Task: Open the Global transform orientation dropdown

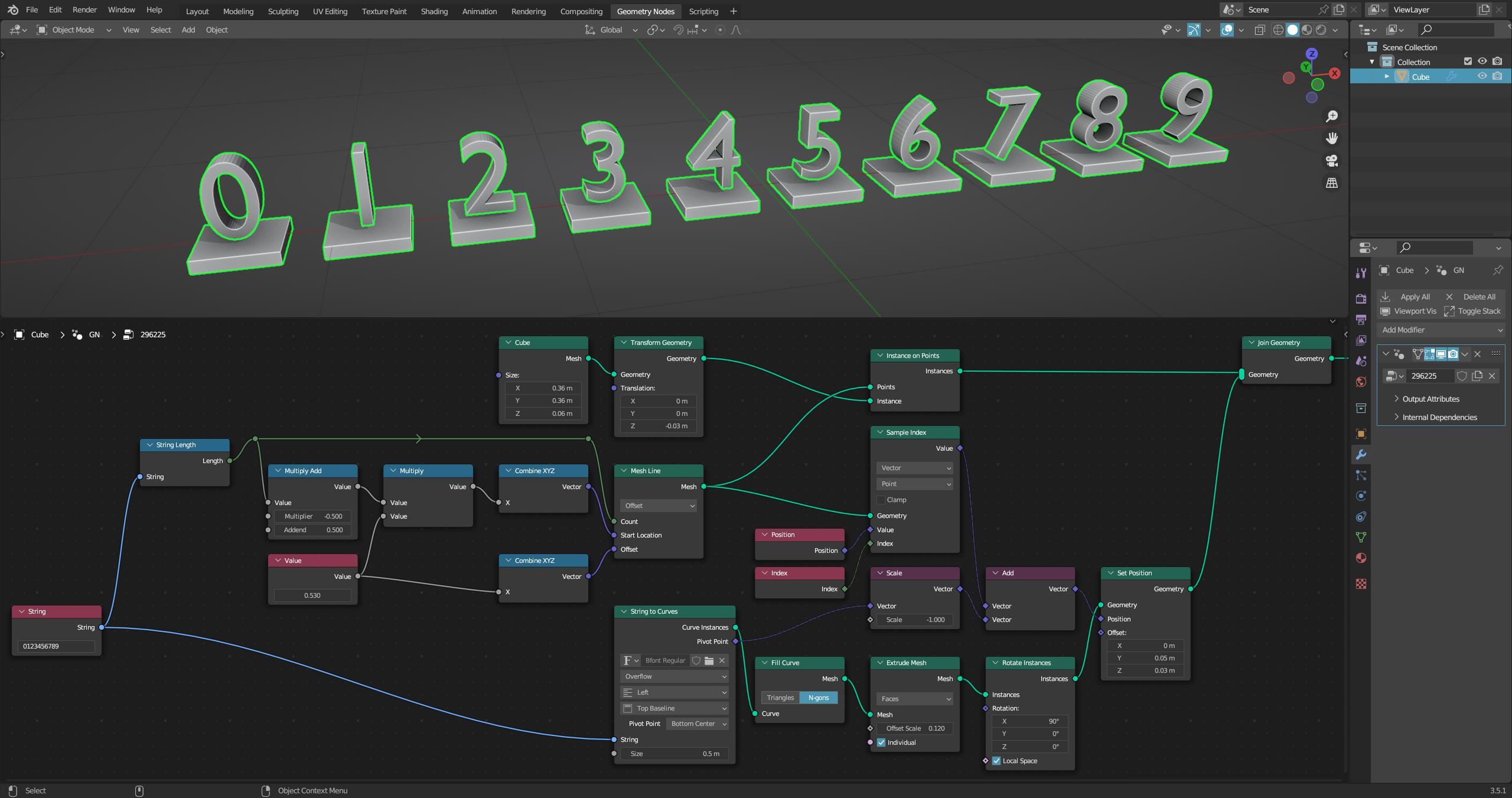Action: 611,30
